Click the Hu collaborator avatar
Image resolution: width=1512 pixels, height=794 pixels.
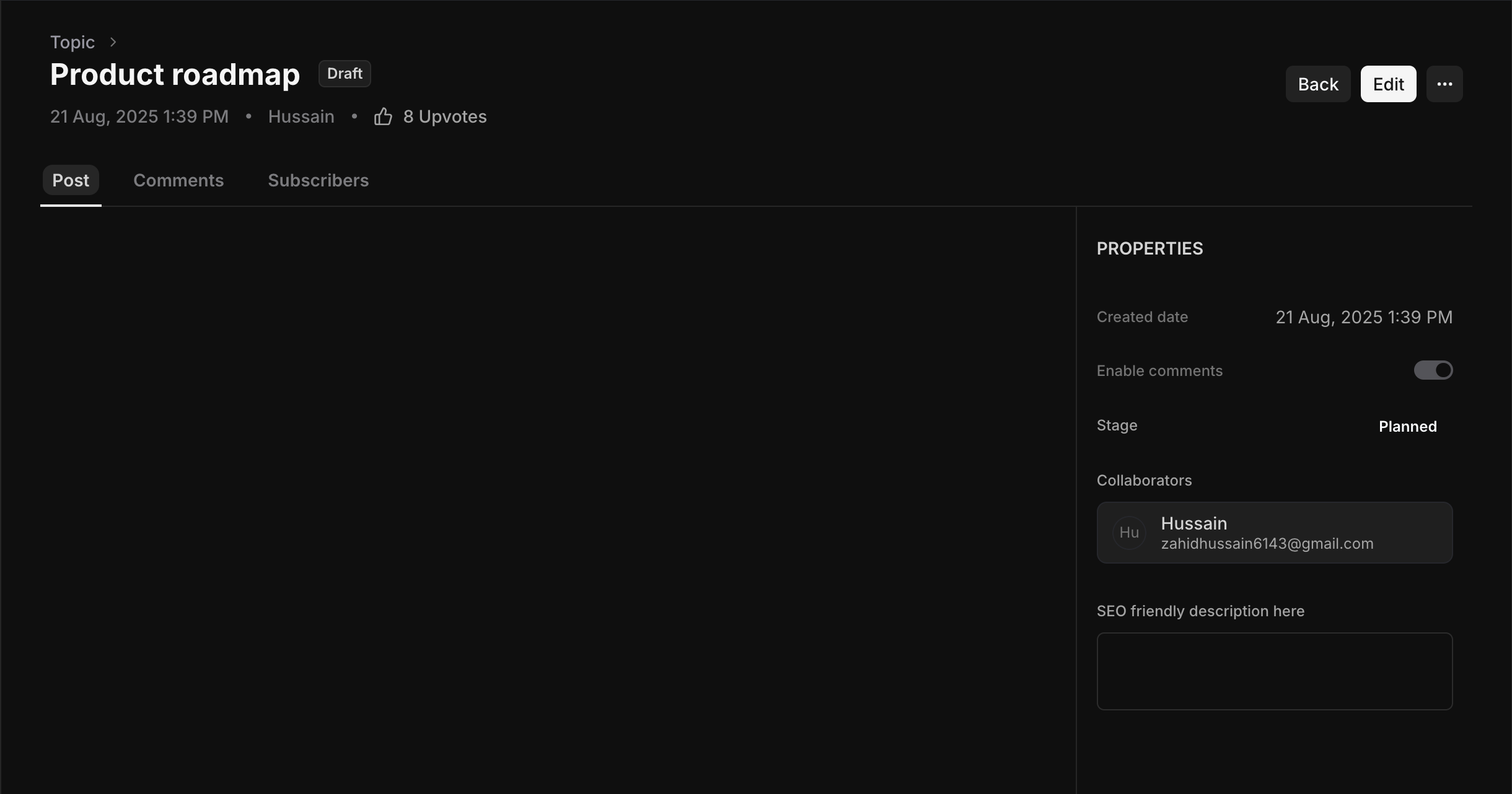pyautogui.click(x=1129, y=533)
